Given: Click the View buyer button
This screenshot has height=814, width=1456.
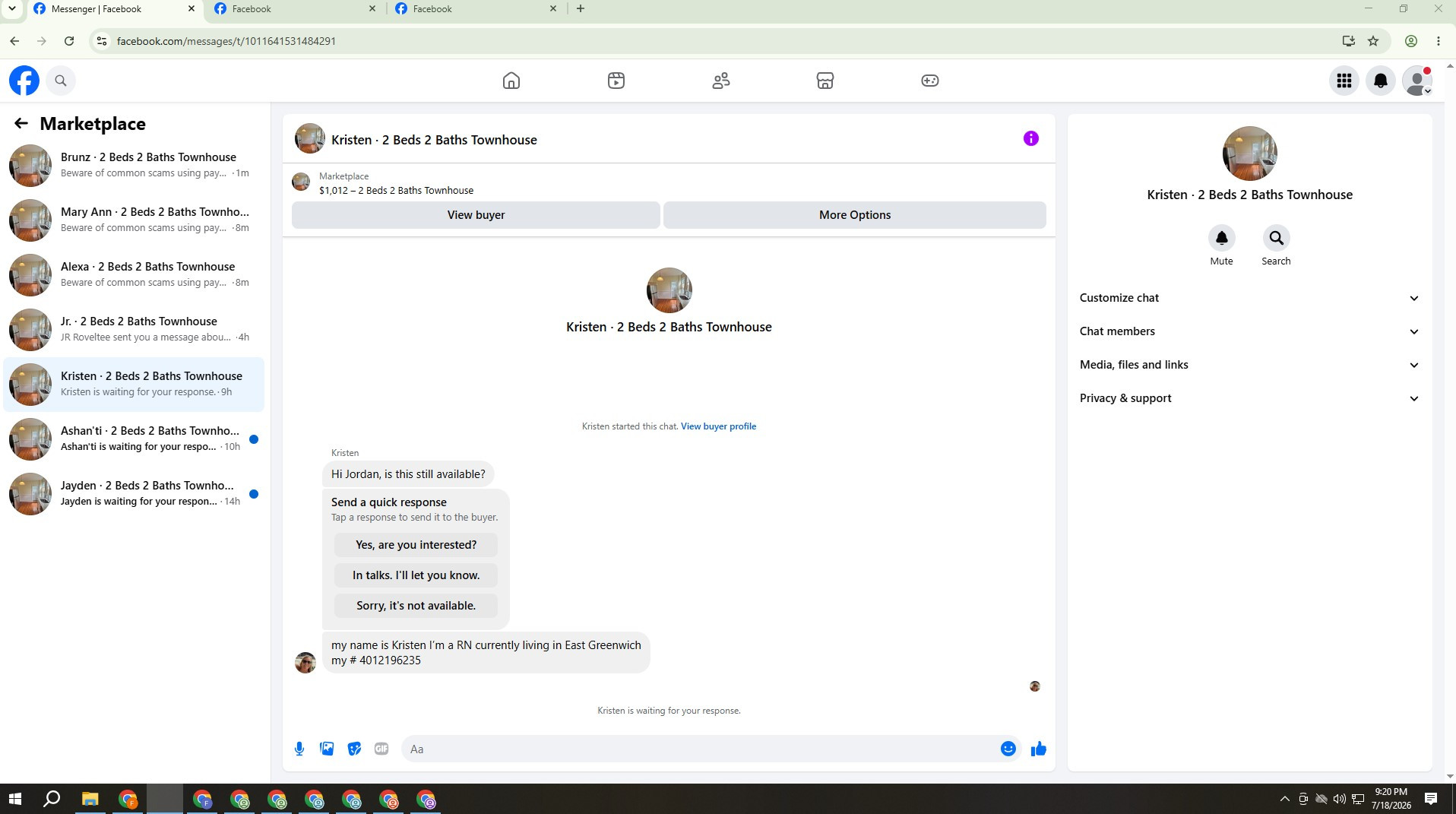Looking at the screenshot, I should tap(476, 215).
